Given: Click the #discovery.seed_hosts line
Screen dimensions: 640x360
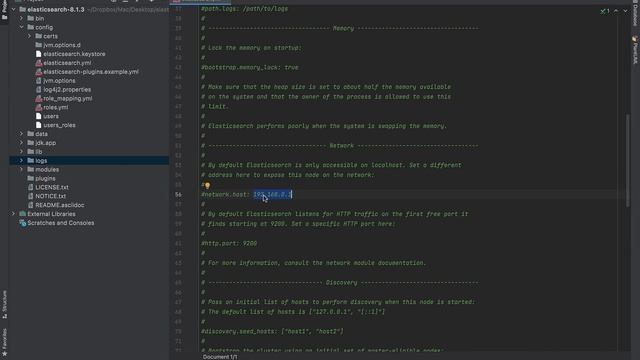Looking at the screenshot, I should click(272, 331).
